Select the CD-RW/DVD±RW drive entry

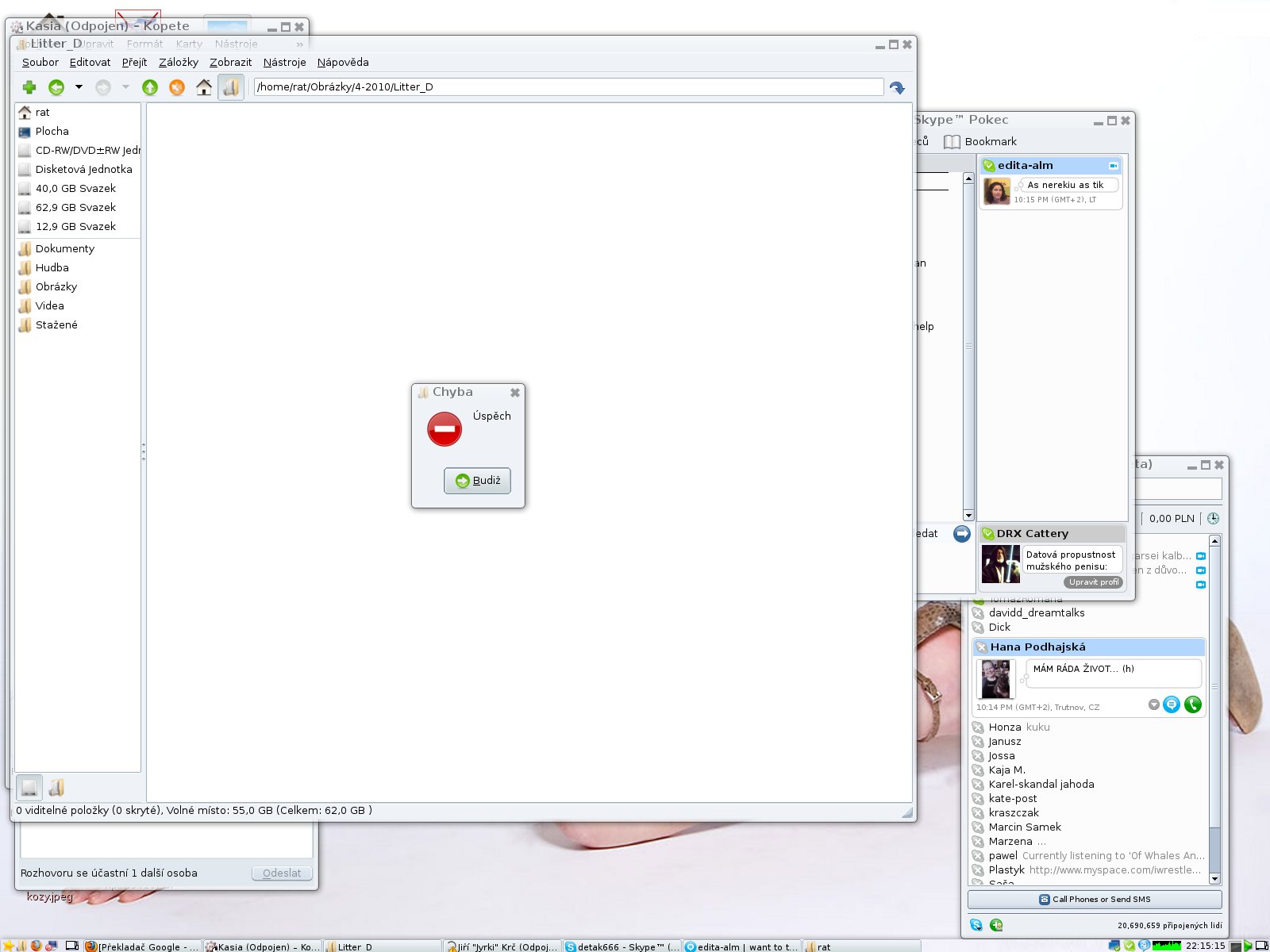tap(78, 151)
